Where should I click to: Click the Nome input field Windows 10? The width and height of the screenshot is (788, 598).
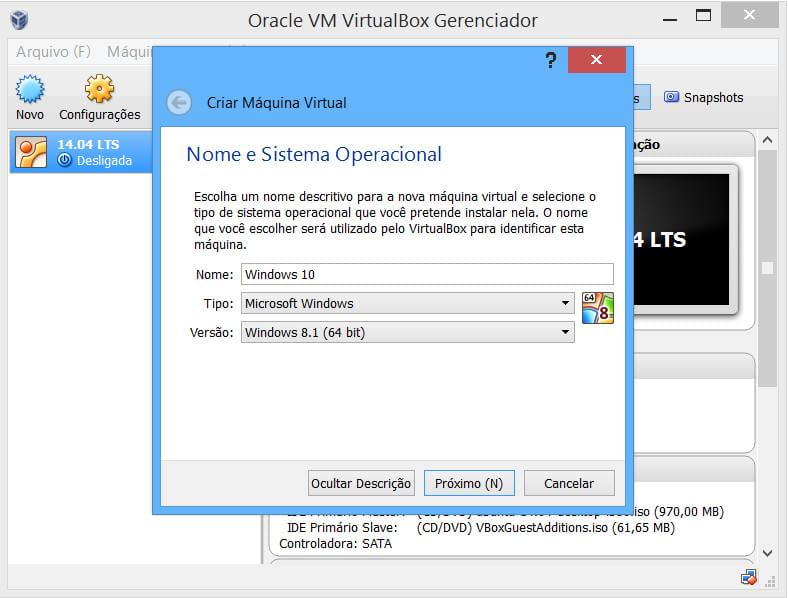[427, 274]
